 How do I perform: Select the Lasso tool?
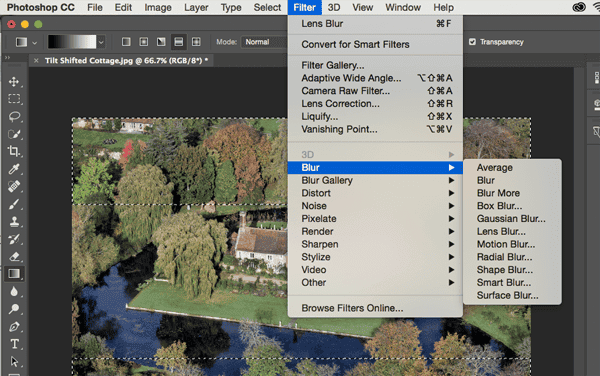(14, 116)
